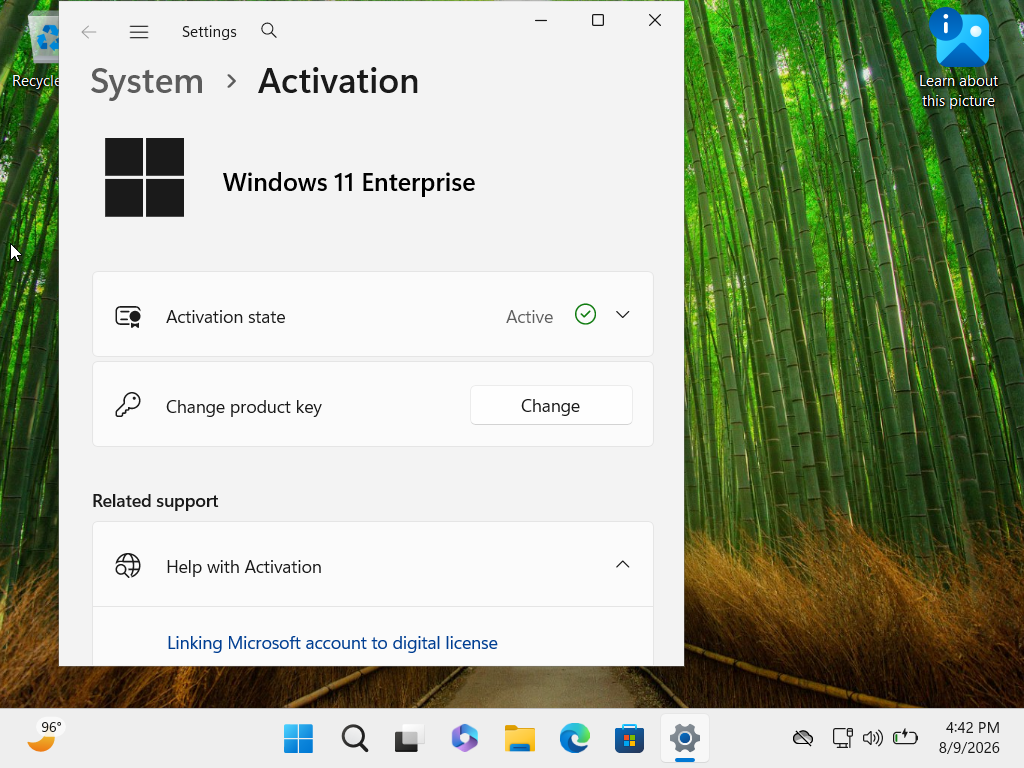1024x768 pixels.
Task: Click the volume speaker tray icon
Action: click(872, 738)
